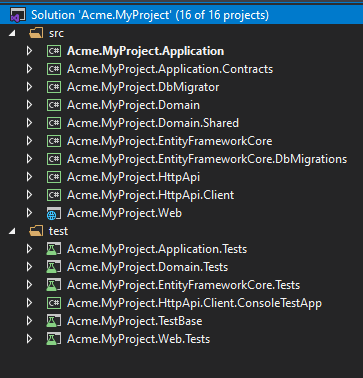Select the Acme.MyProject.HttpApi project
The width and height of the screenshot is (363, 378).
[133, 177]
